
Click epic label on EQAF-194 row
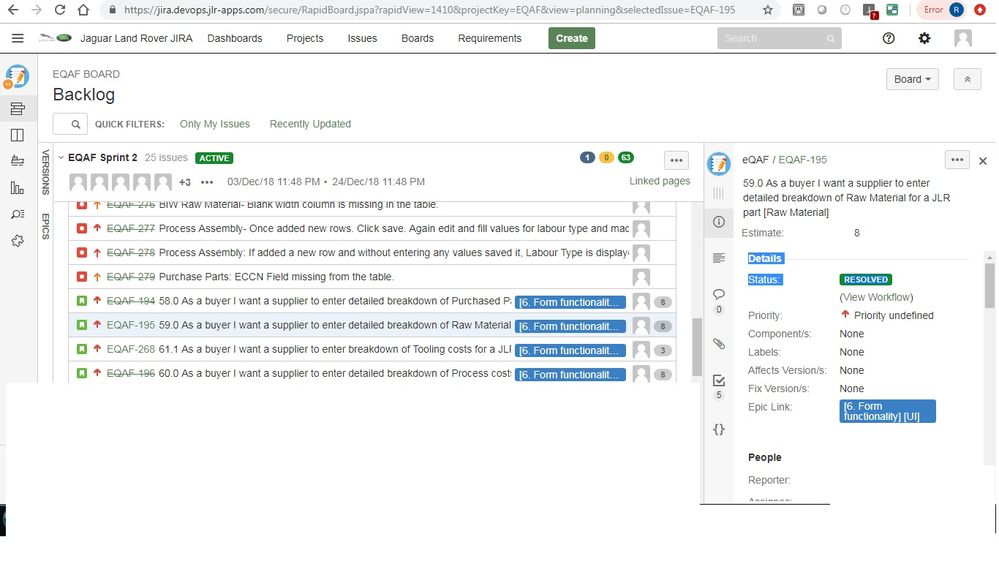click(570, 302)
